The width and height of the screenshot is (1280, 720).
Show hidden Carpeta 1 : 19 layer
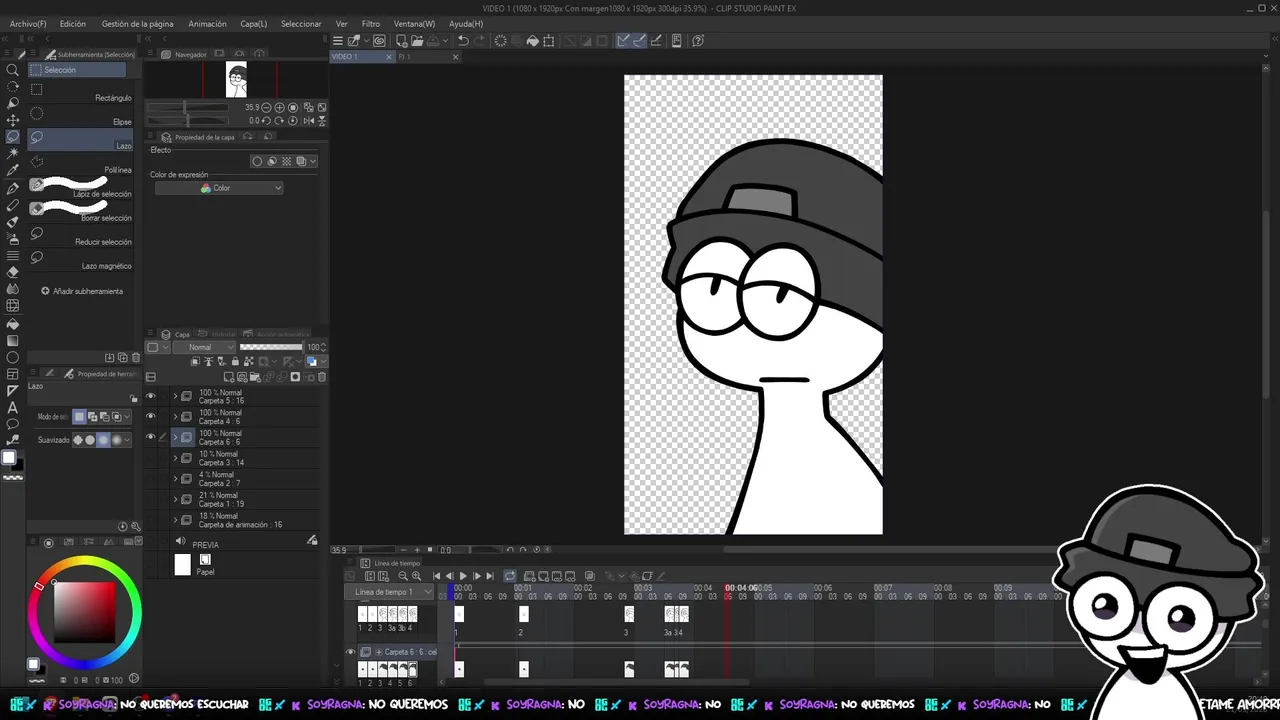click(x=151, y=499)
